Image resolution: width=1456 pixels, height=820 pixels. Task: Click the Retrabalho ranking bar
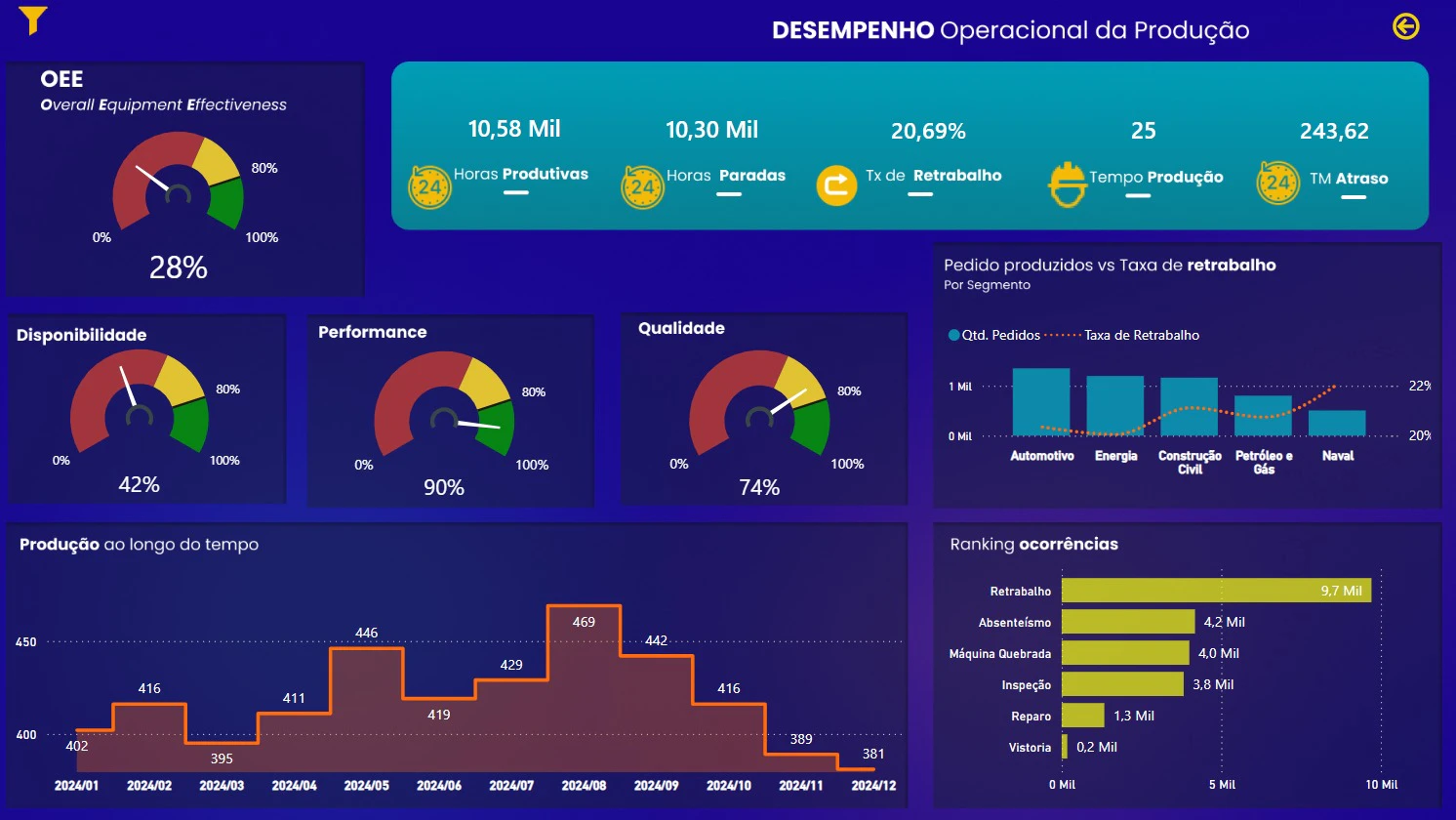pyautogui.click(x=1216, y=591)
